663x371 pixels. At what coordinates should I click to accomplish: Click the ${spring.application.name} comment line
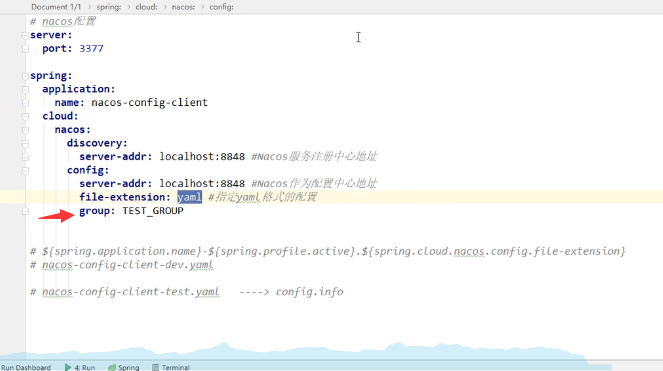click(328, 251)
